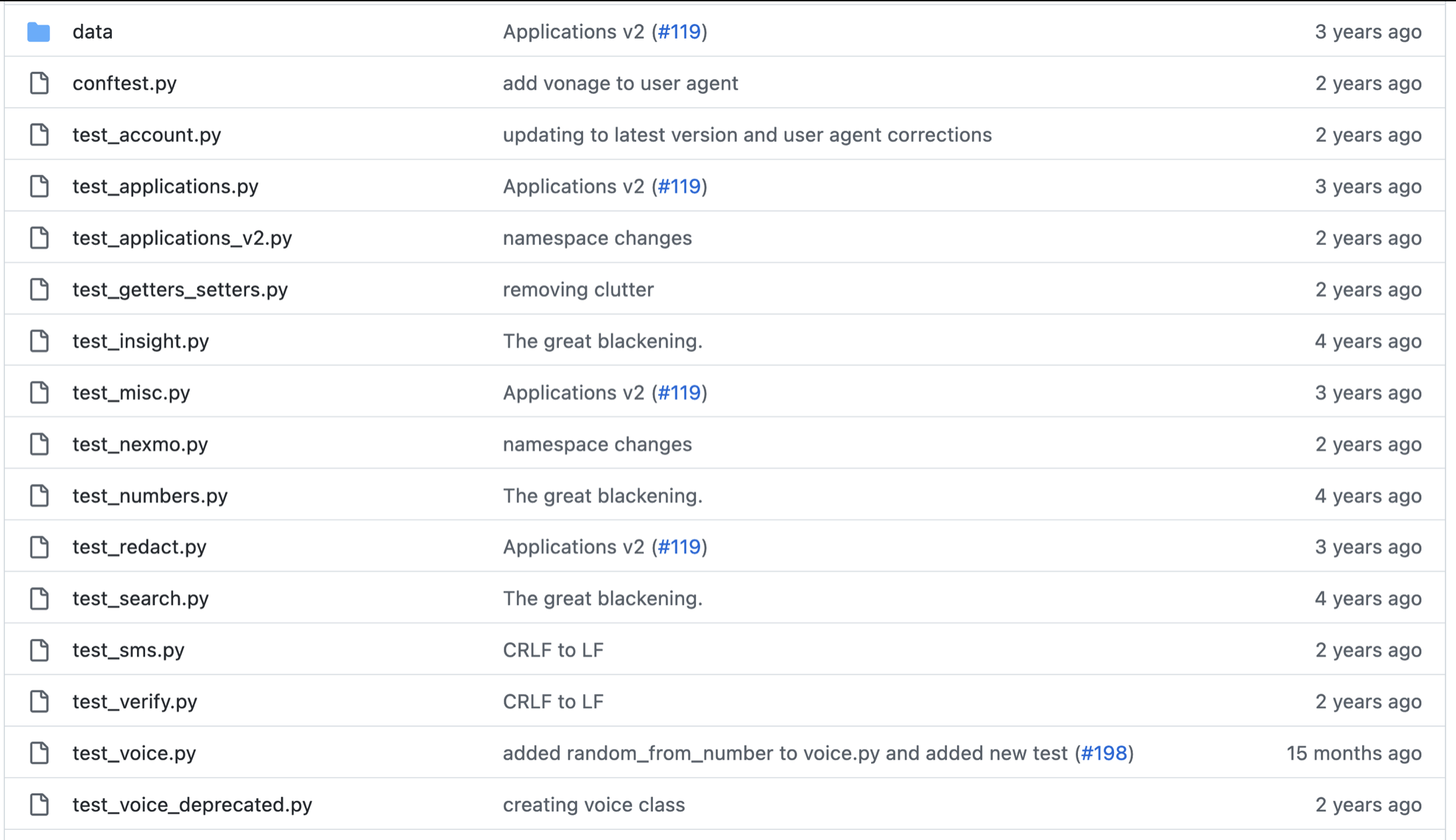Click the test_numbers.py file icon
Viewport: 1456px width, 840px height.
pyautogui.click(x=39, y=496)
